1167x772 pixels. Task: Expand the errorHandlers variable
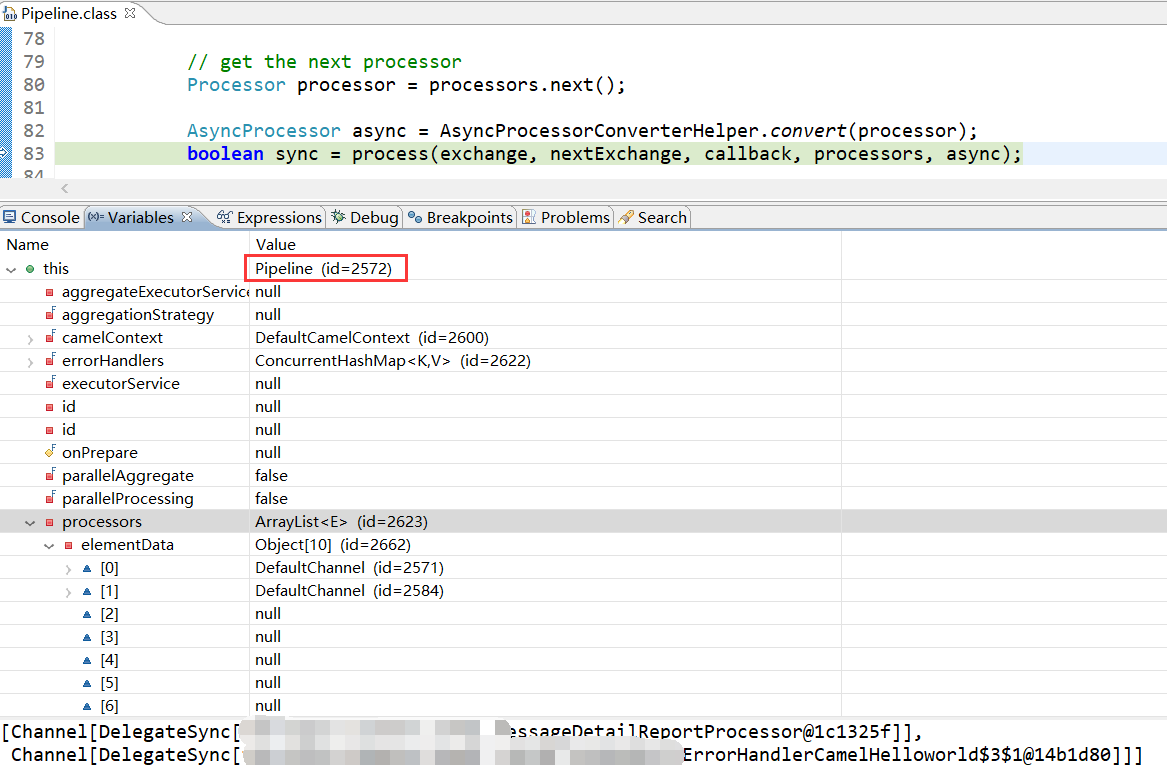pos(30,362)
